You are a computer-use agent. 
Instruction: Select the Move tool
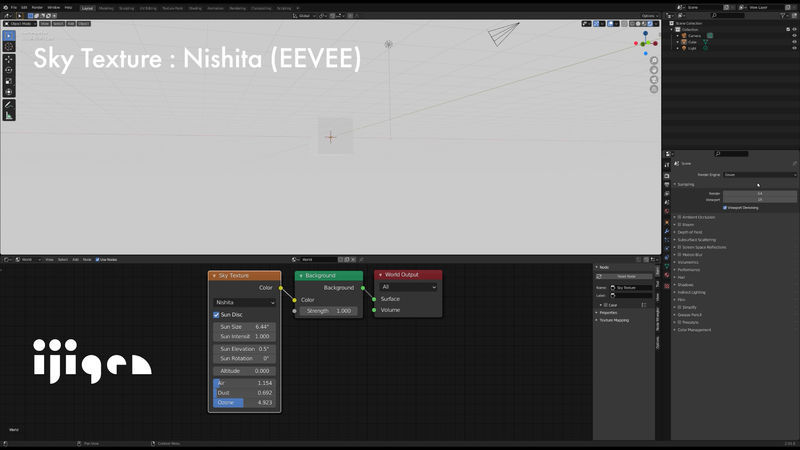coord(9,60)
